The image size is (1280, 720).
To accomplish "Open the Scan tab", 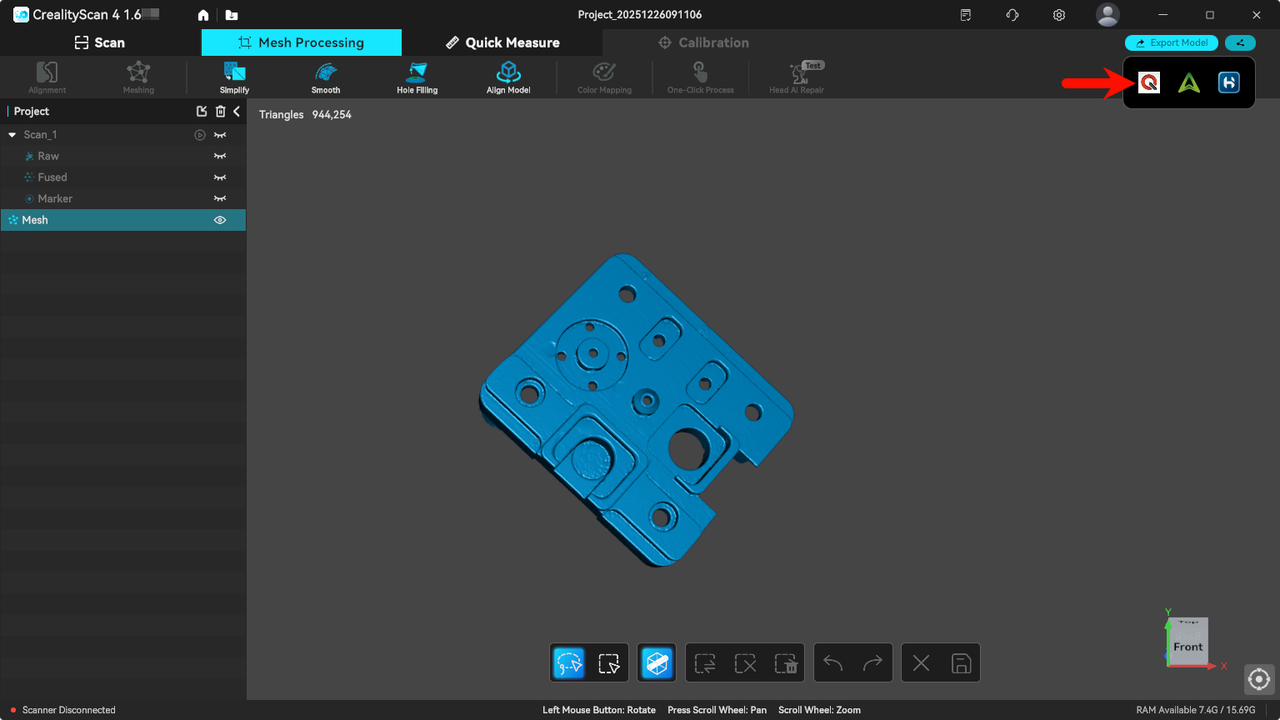I will (100, 42).
